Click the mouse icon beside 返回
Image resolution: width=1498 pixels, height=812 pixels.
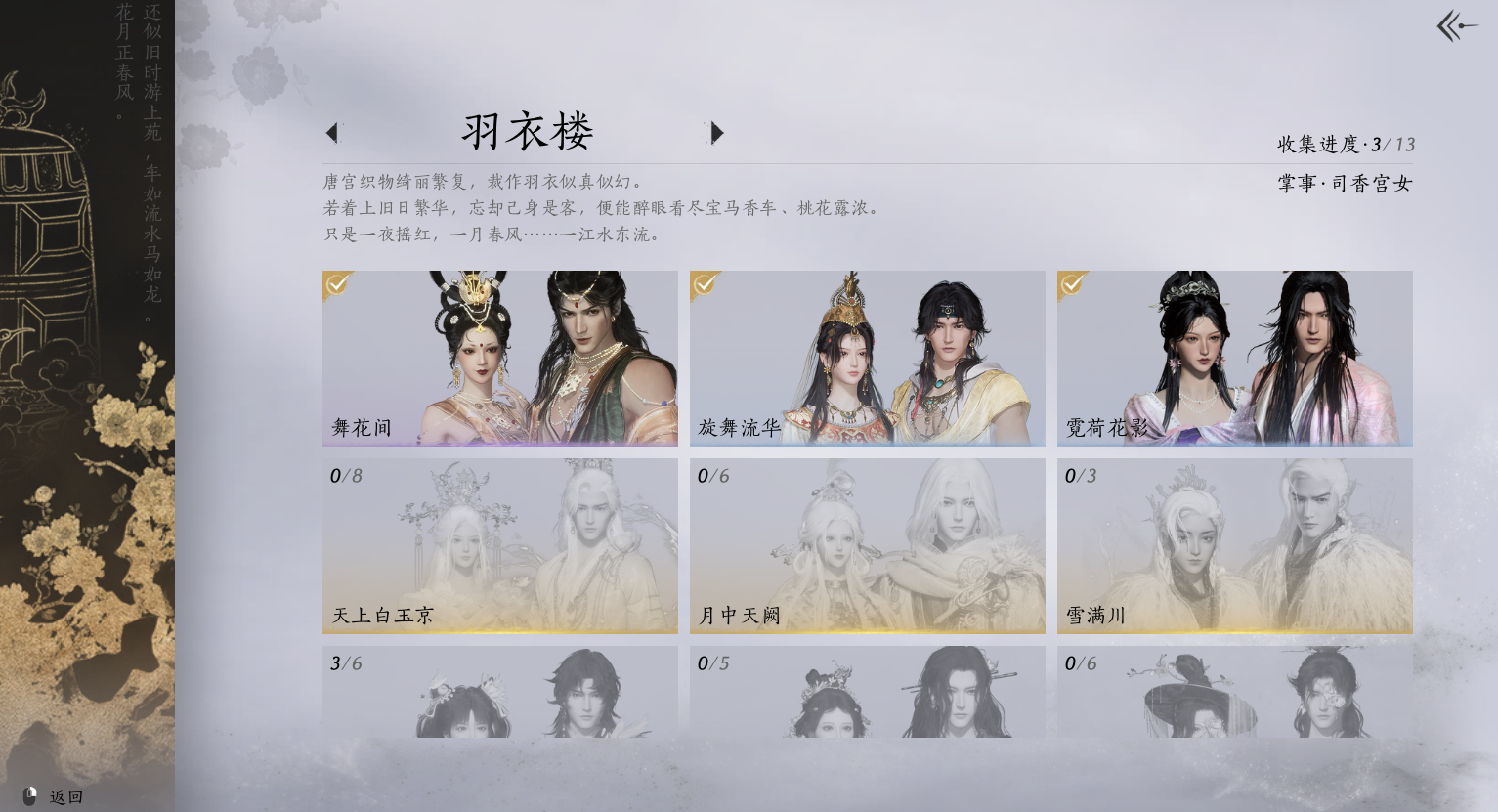coord(29,796)
